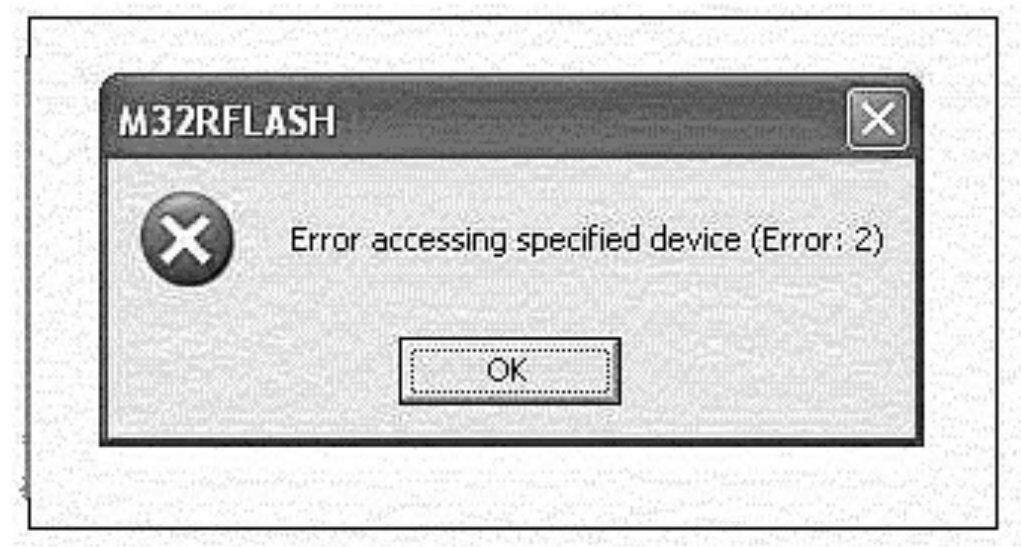The height and width of the screenshot is (547, 1021).
Task: Close the M32RFLASH dialog with X
Action: pyautogui.click(x=878, y=119)
